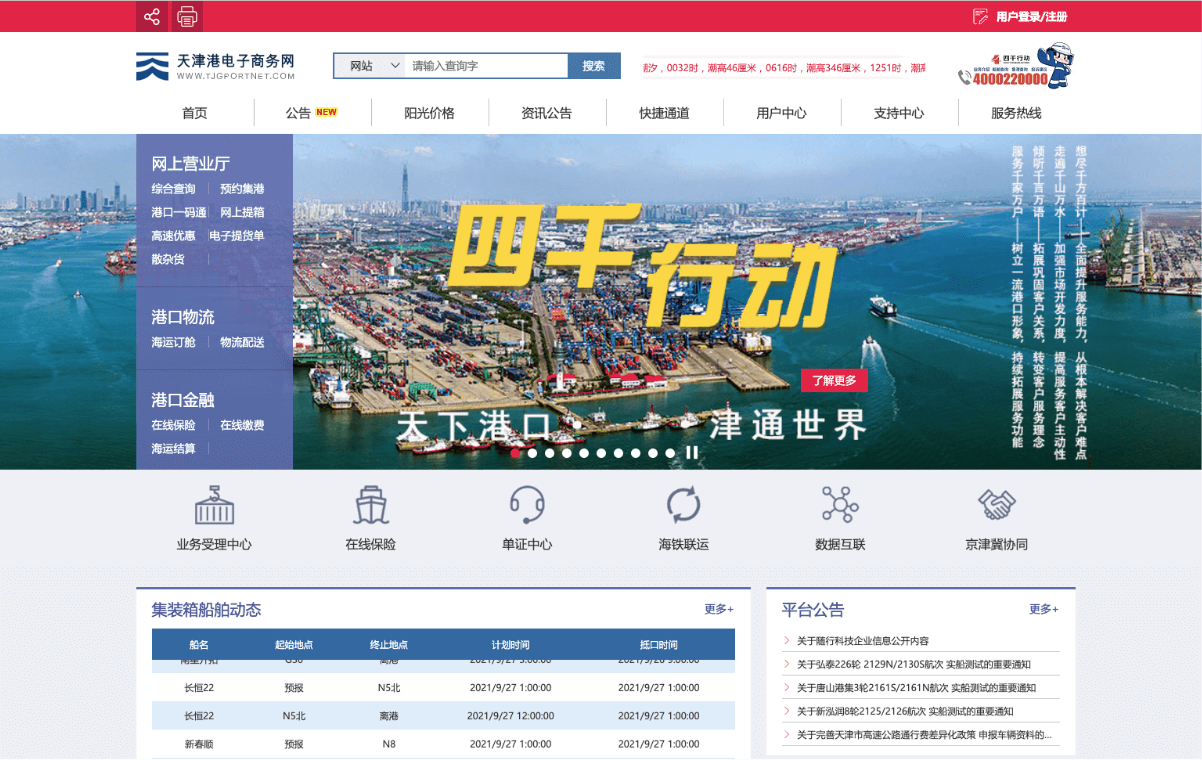Click the 单证中心 headset icon
1202x760 pixels.
[x=527, y=505]
